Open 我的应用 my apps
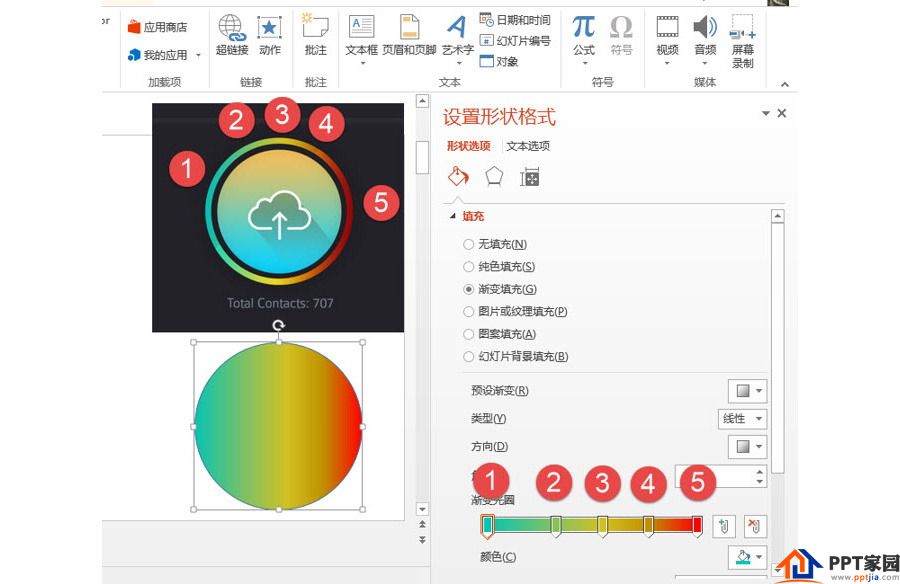 click(x=157, y=55)
